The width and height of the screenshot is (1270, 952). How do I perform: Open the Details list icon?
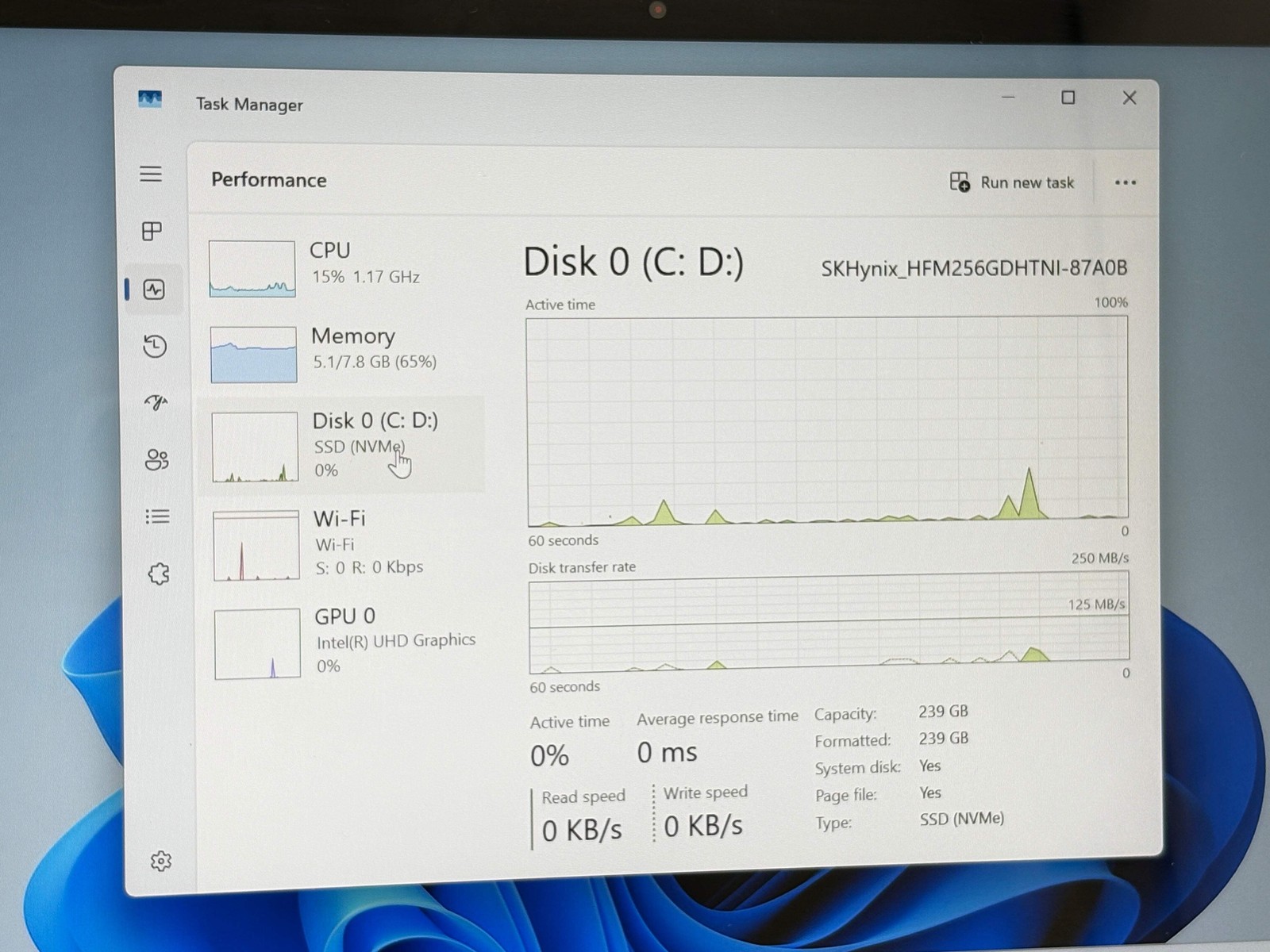click(158, 517)
